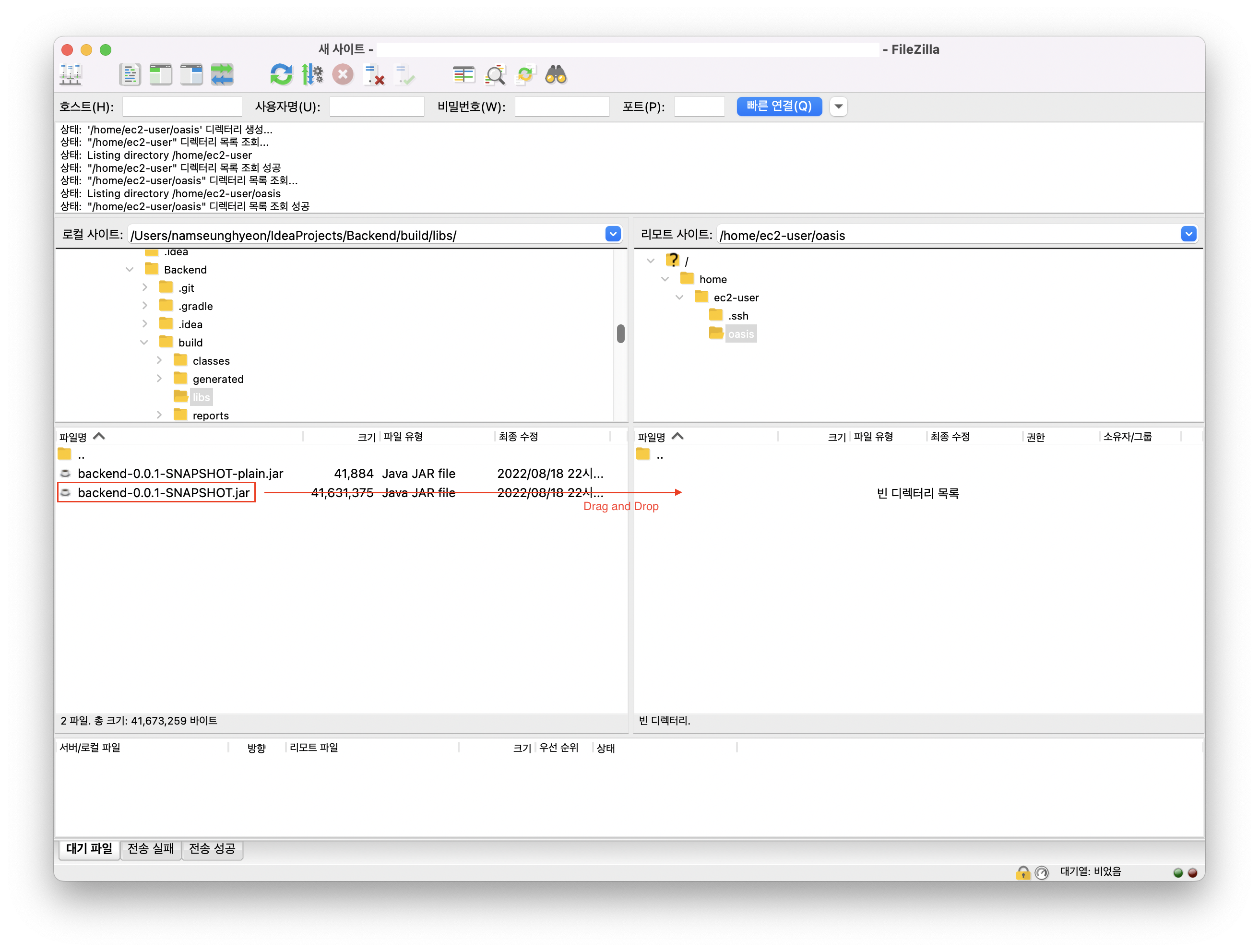This screenshot has height=952, width=1259.
Task: Sort local files by 파일명 column
Action: click(x=180, y=437)
